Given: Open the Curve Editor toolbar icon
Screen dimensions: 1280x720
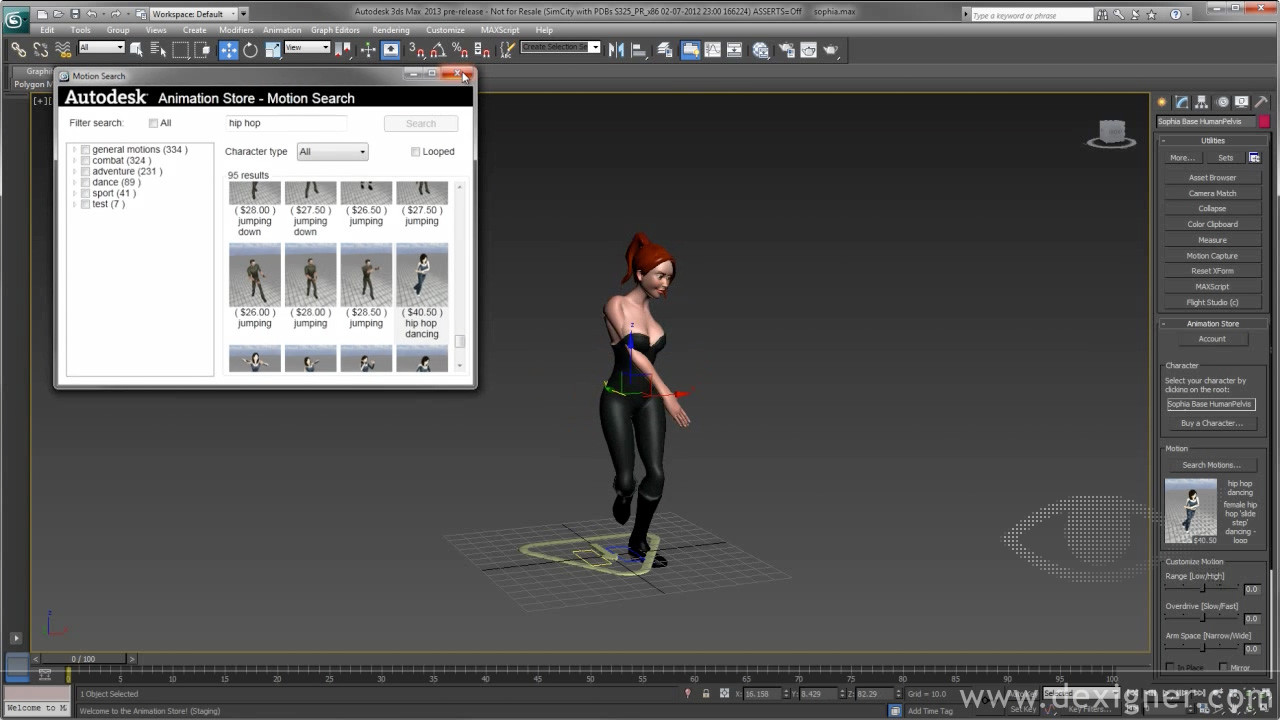Looking at the screenshot, I should 712,49.
